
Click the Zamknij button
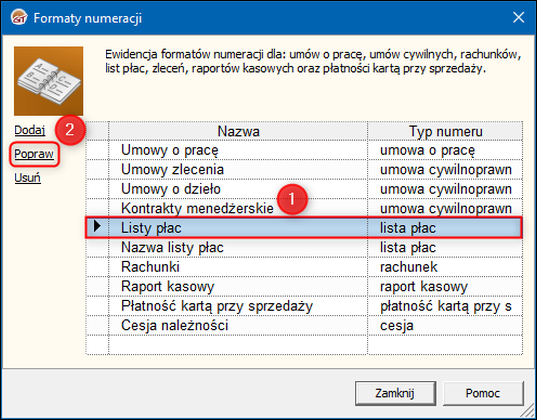coord(395,393)
